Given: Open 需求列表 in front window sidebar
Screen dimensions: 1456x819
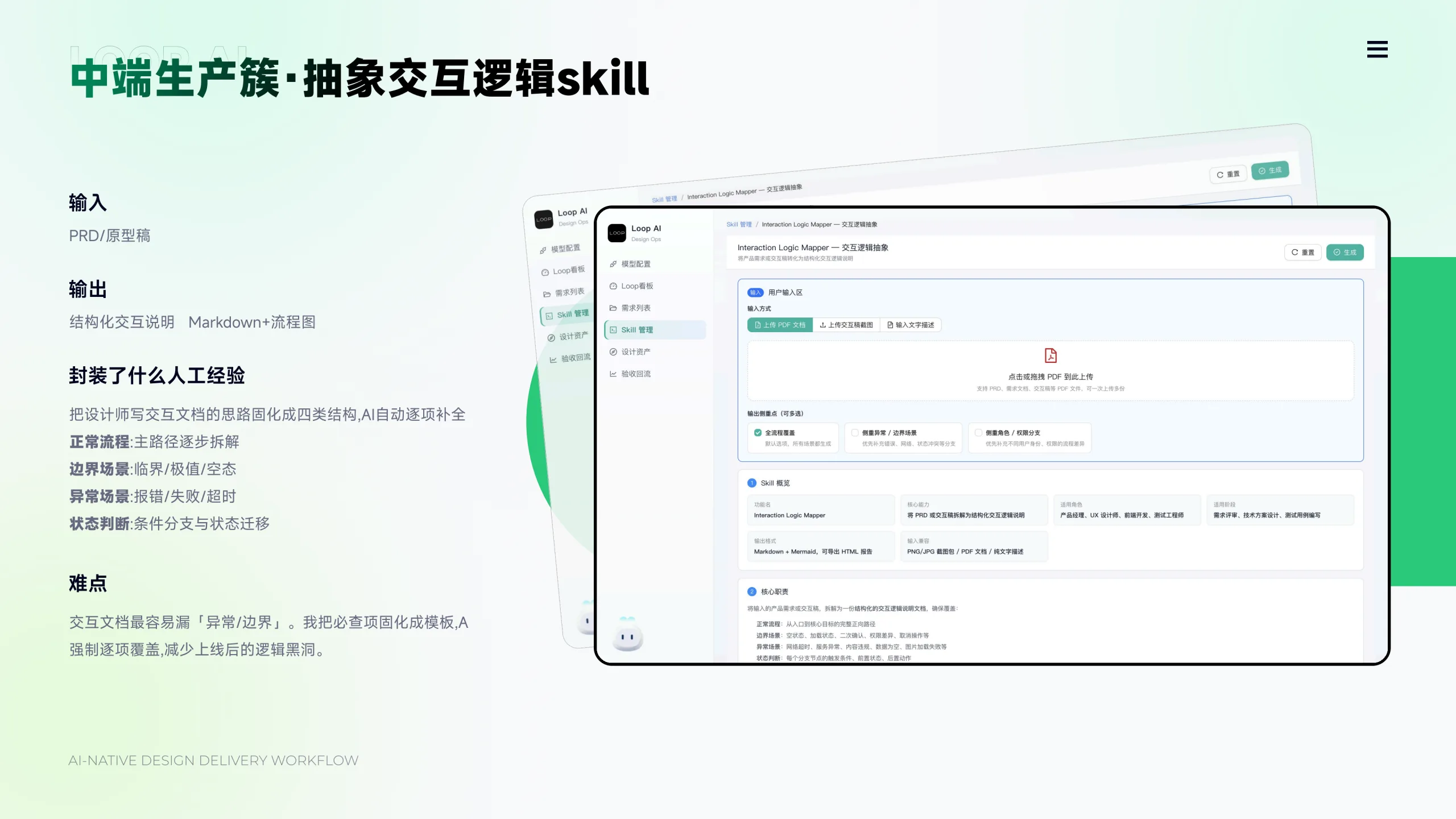Looking at the screenshot, I should point(636,308).
